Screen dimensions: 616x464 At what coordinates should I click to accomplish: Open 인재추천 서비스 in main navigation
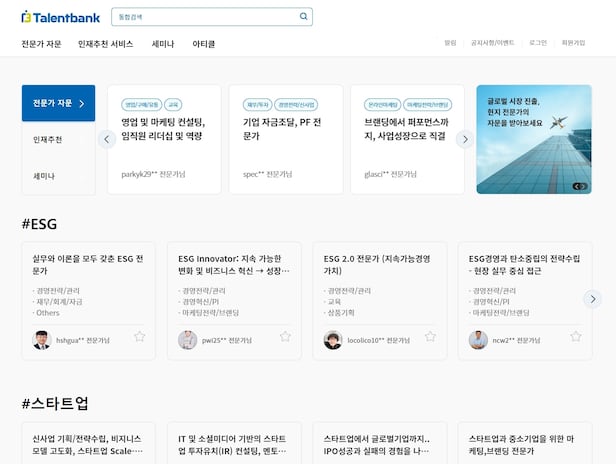click(x=105, y=44)
